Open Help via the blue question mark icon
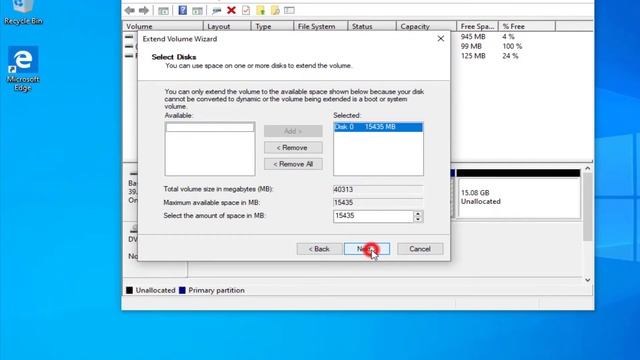Viewport: 640px width, 360px height. [182, 10]
